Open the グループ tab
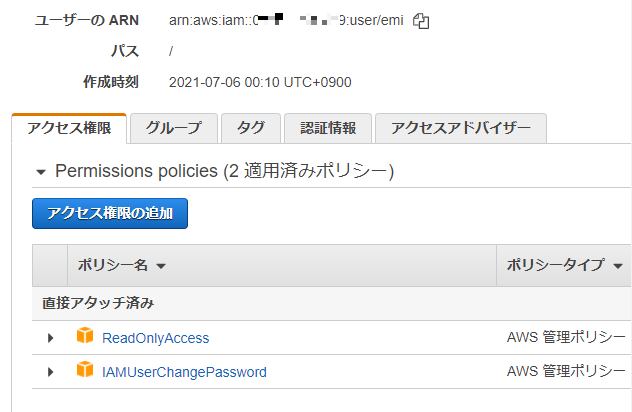632x412 pixels. (174, 128)
